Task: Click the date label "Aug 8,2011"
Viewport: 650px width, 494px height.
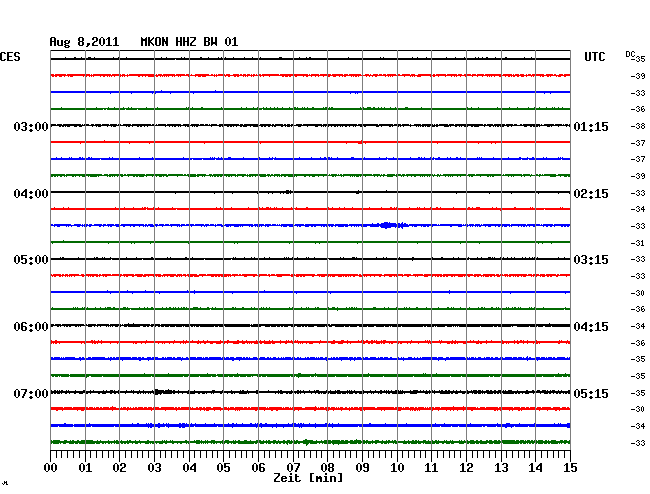Action: click(x=84, y=42)
